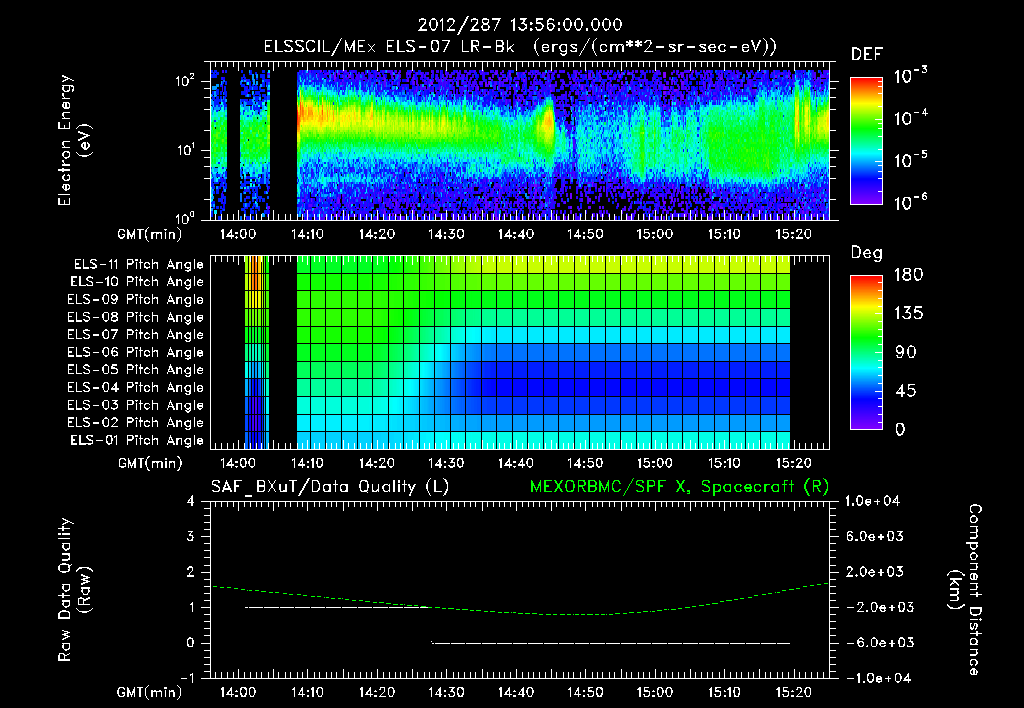Click the MEXORBMC/SPF X, Spacecraft (R) legend
This screenshot has width=1024, height=708.
679,487
